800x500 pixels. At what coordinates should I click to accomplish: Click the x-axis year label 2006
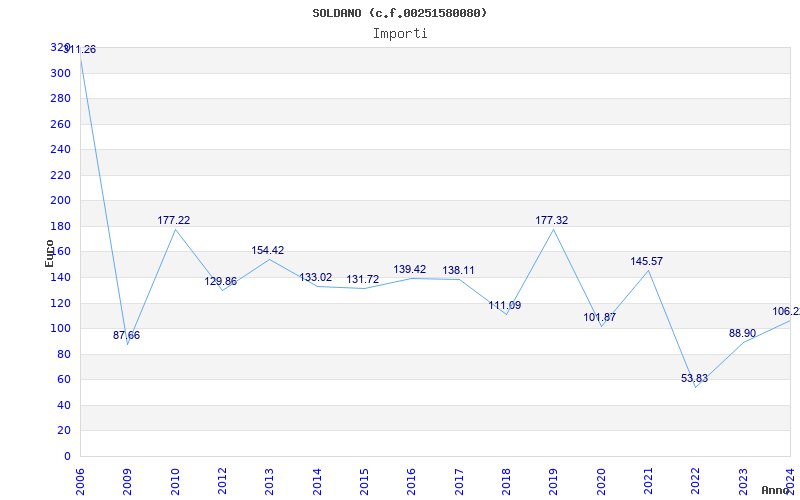pos(80,482)
